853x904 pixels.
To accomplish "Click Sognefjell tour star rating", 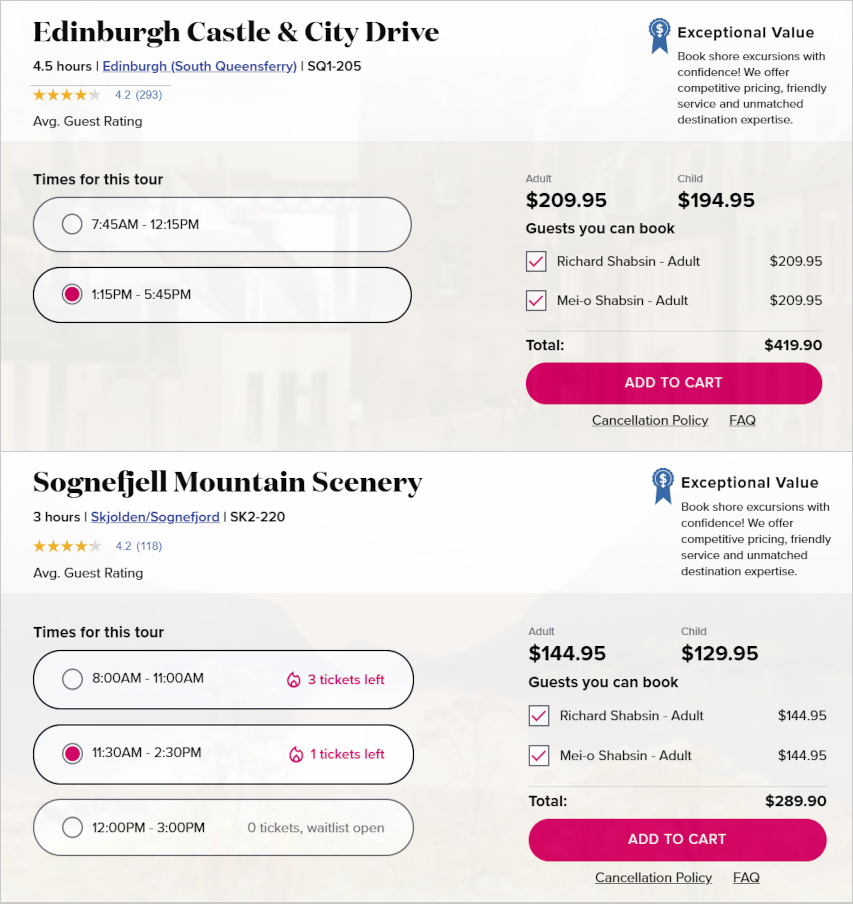I will (67, 546).
